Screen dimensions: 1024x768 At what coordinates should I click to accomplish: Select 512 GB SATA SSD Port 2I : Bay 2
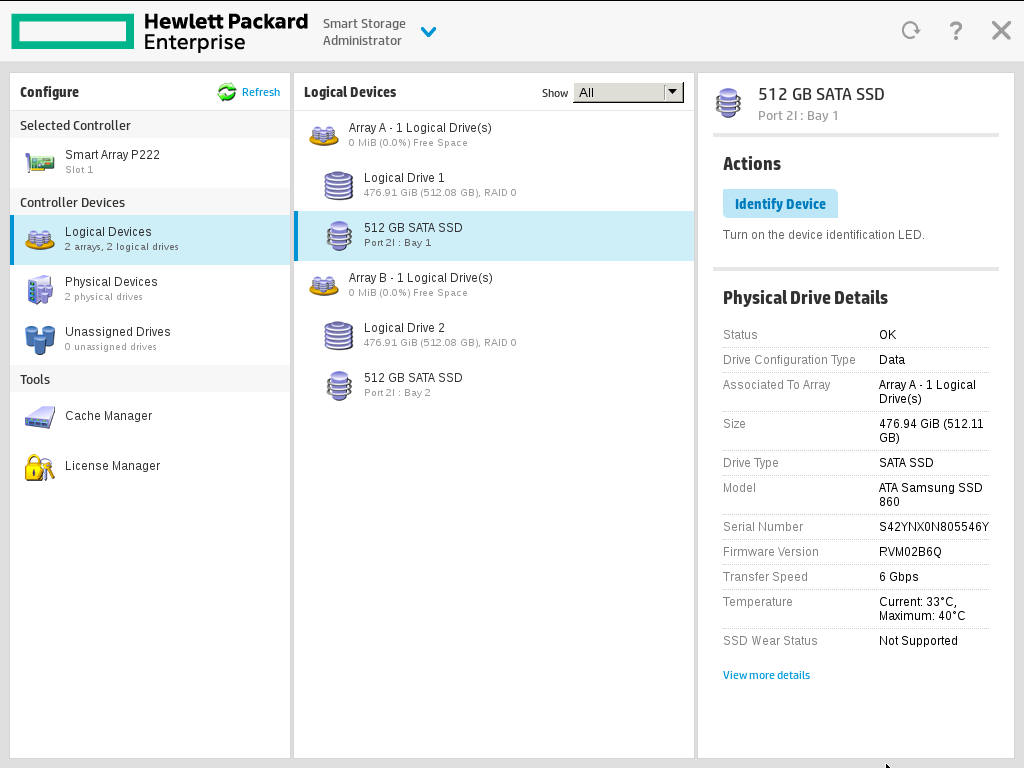point(494,385)
